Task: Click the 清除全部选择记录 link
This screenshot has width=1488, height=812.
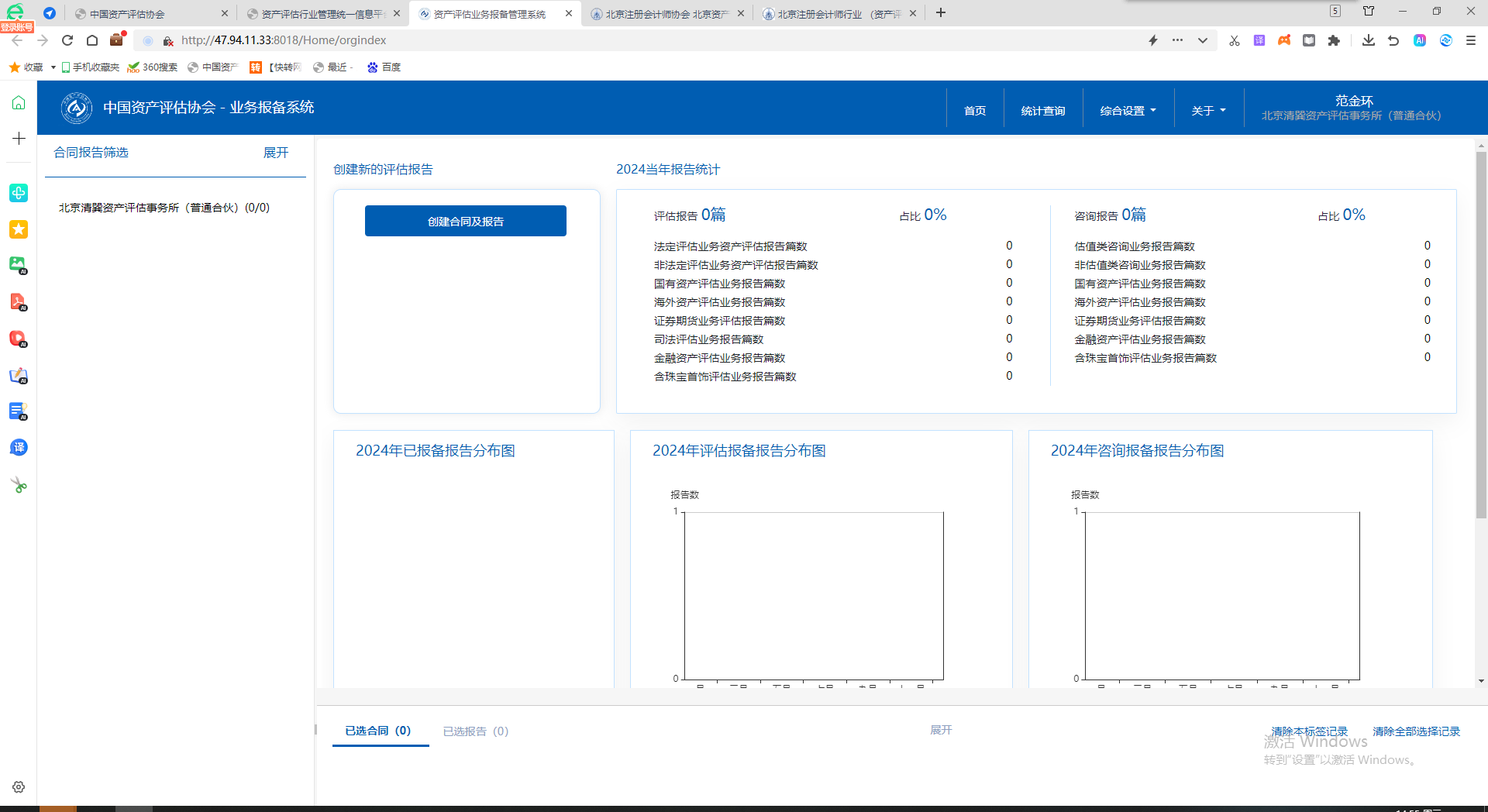Action: click(1416, 731)
